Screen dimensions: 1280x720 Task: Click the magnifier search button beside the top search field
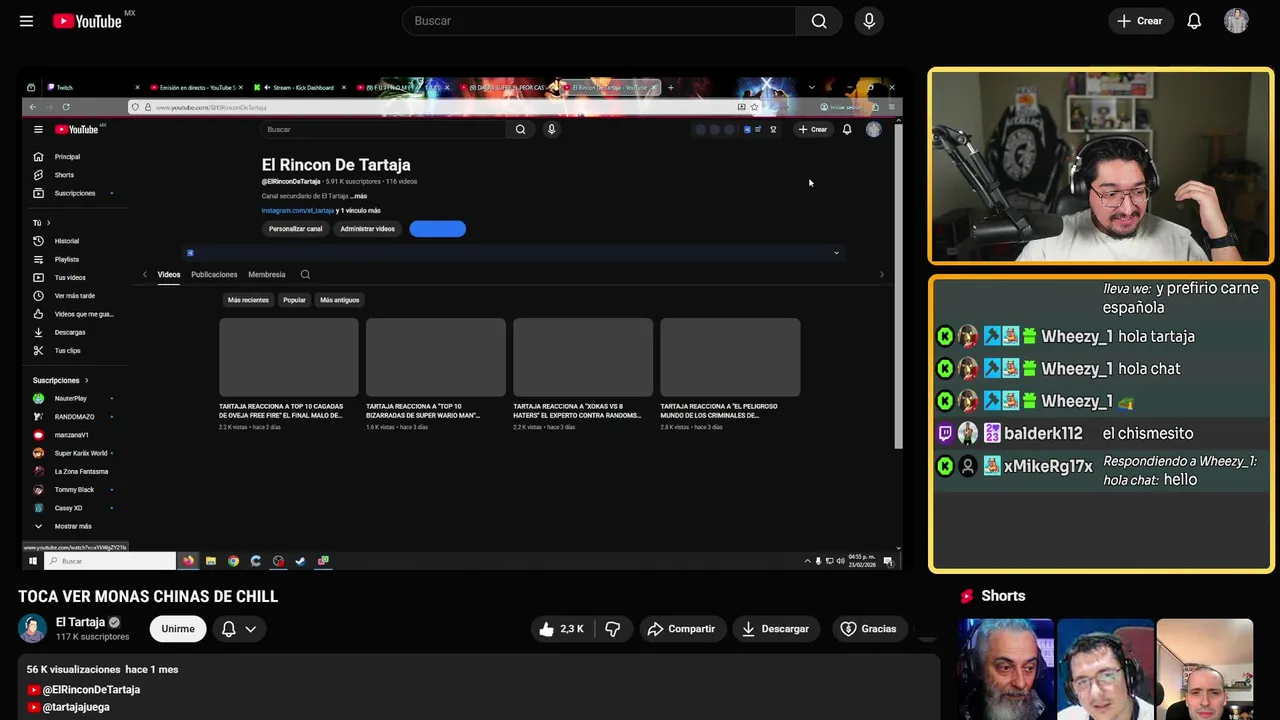[819, 21]
